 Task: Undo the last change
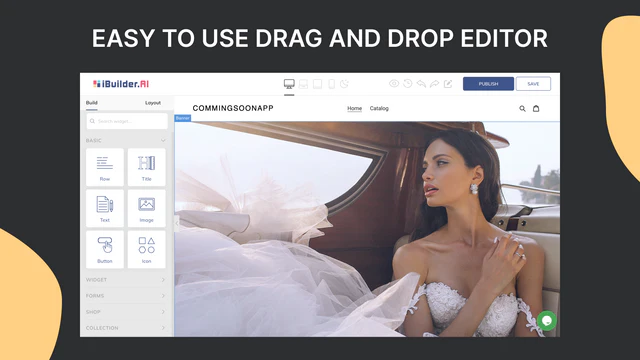point(421,84)
